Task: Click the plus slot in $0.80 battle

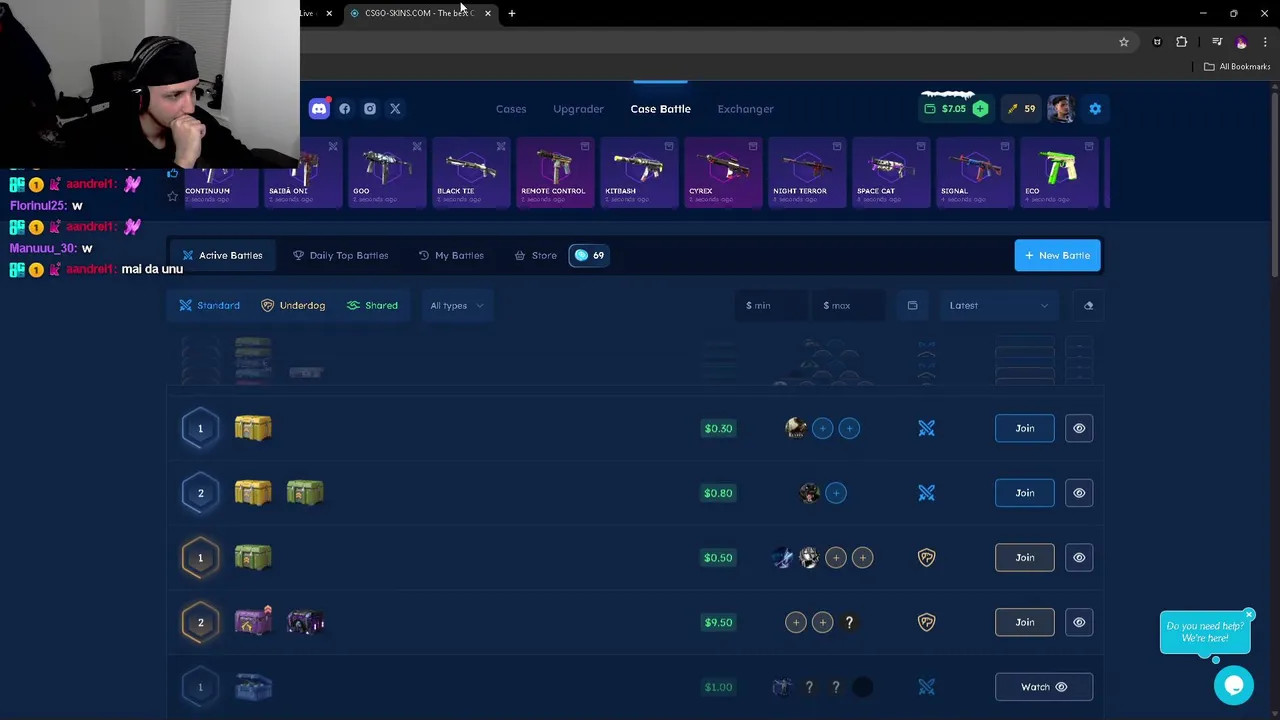Action: [x=836, y=493]
